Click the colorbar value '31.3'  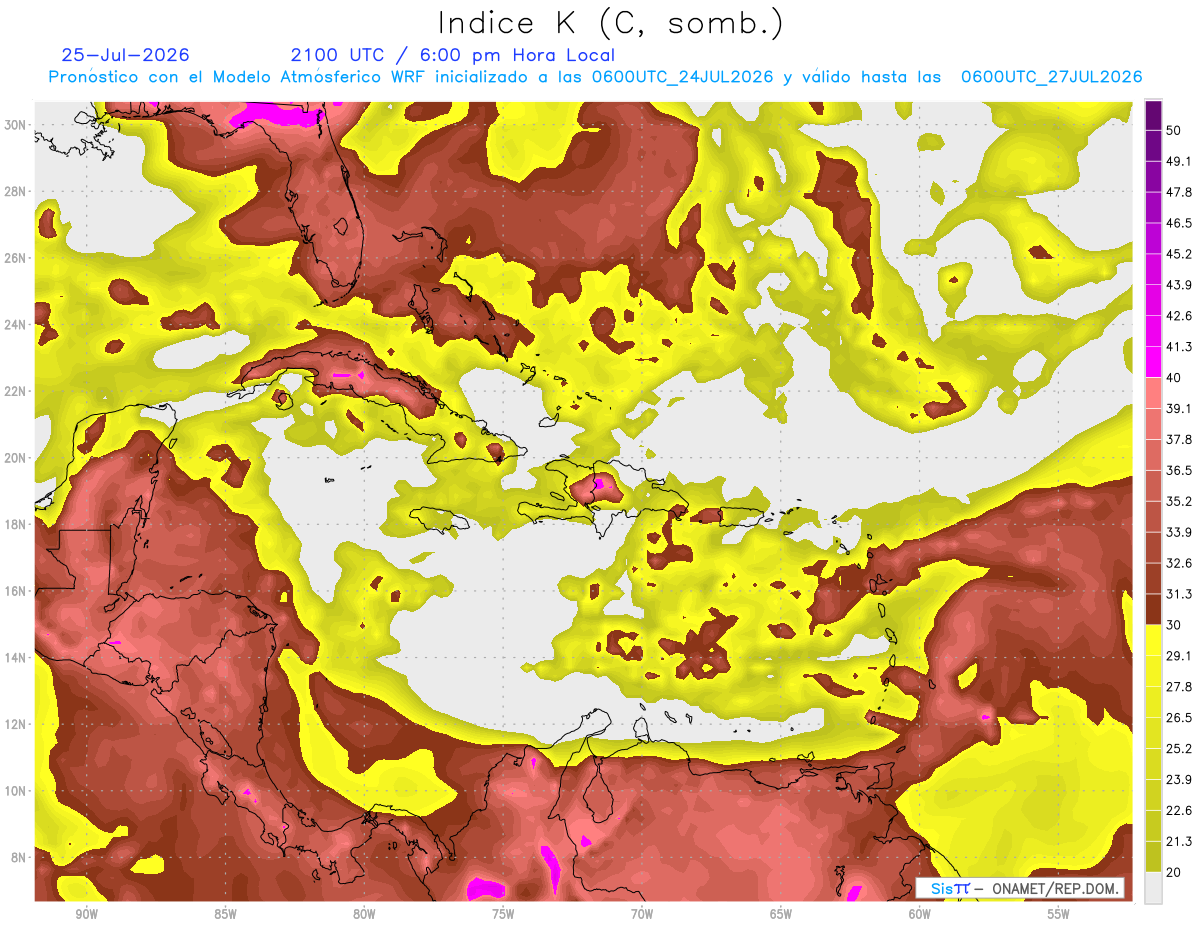[x=1178, y=594]
